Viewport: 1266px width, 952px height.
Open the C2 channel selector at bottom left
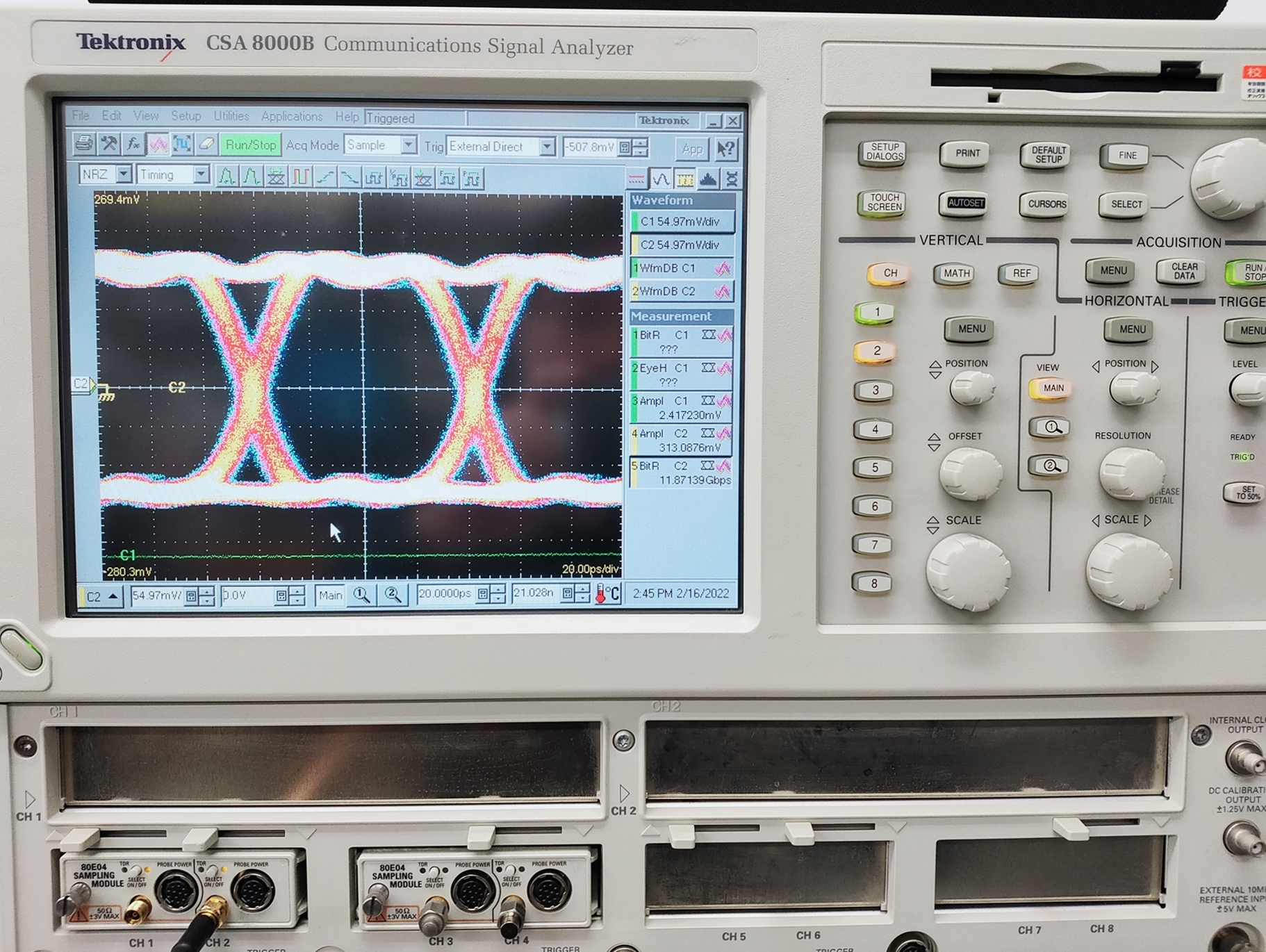(102, 597)
